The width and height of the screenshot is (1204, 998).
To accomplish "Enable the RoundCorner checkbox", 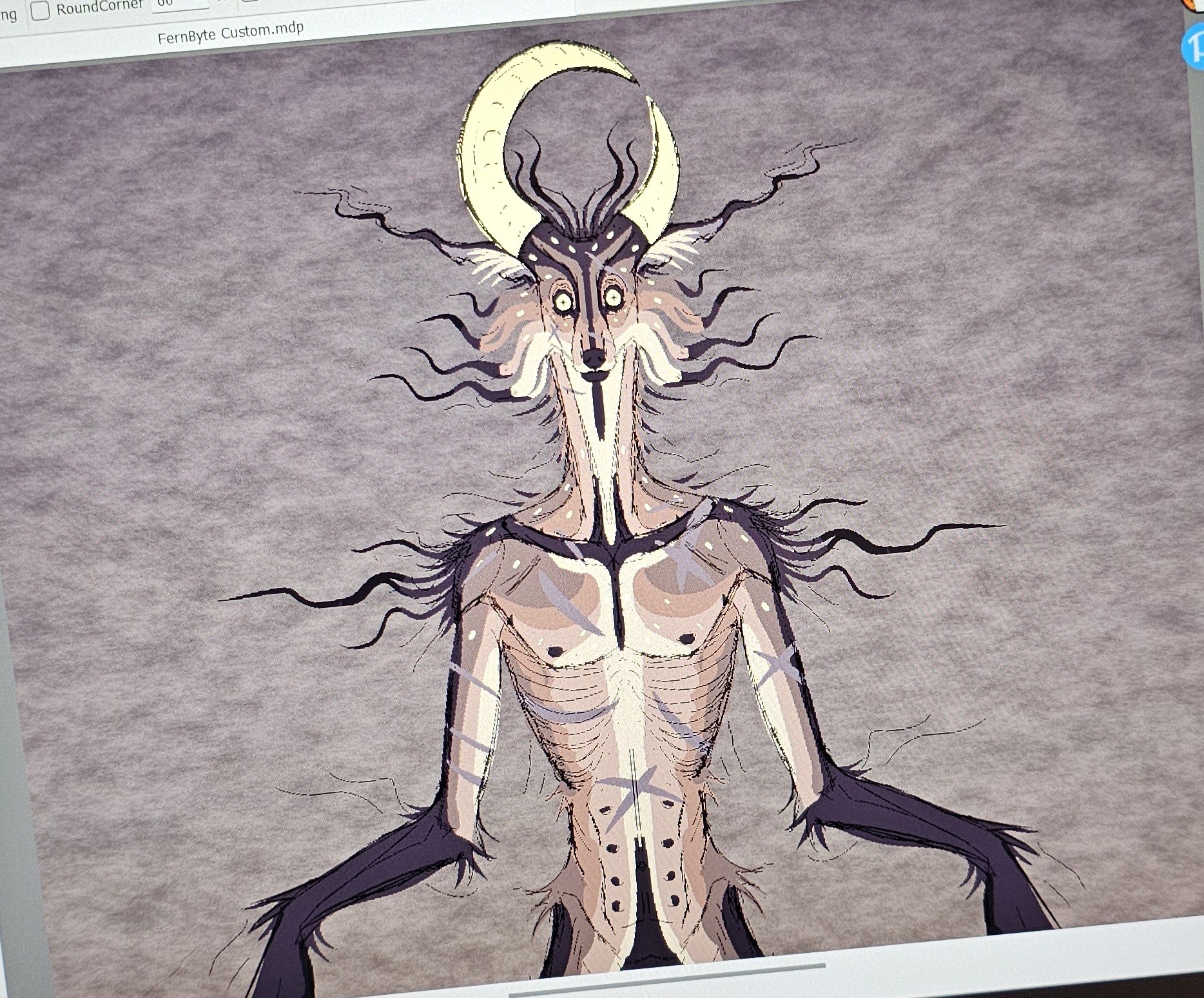I will [41, 10].
